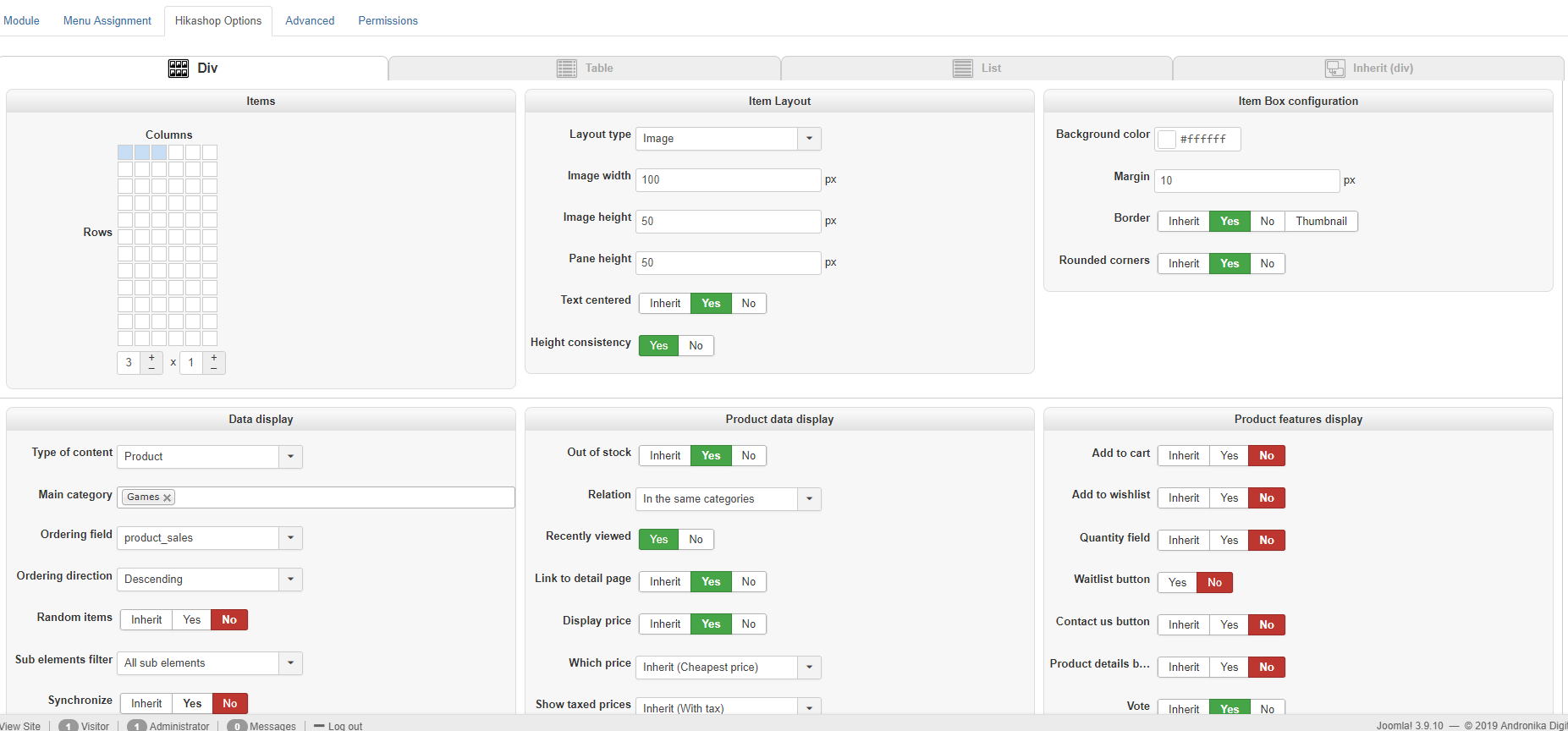The height and width of the screenshot is (731, 1568).
Task: Open the Layout type dropdown
Action: [x=809, y=139]
